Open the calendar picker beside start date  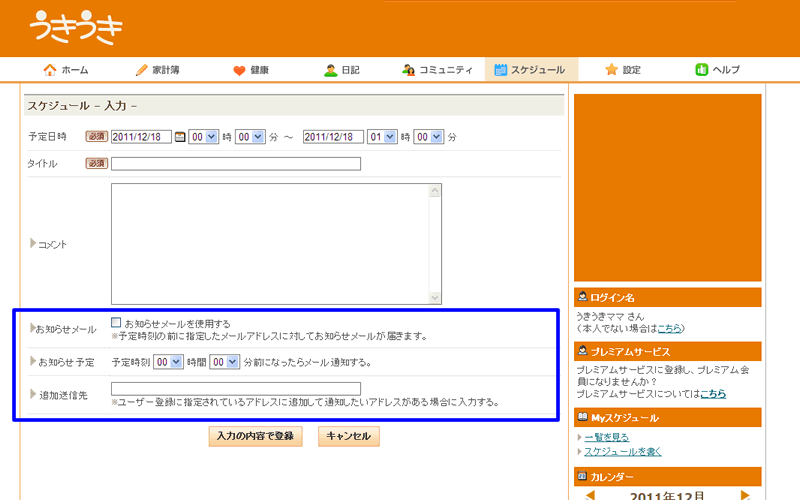180,137
